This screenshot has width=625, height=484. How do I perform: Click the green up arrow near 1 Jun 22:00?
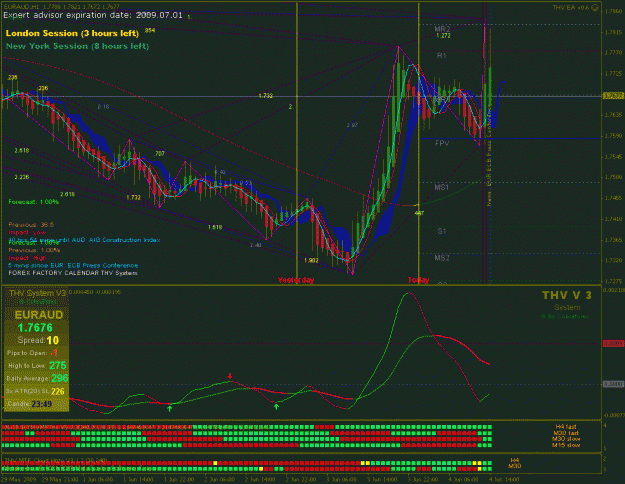tap(169, 408)
